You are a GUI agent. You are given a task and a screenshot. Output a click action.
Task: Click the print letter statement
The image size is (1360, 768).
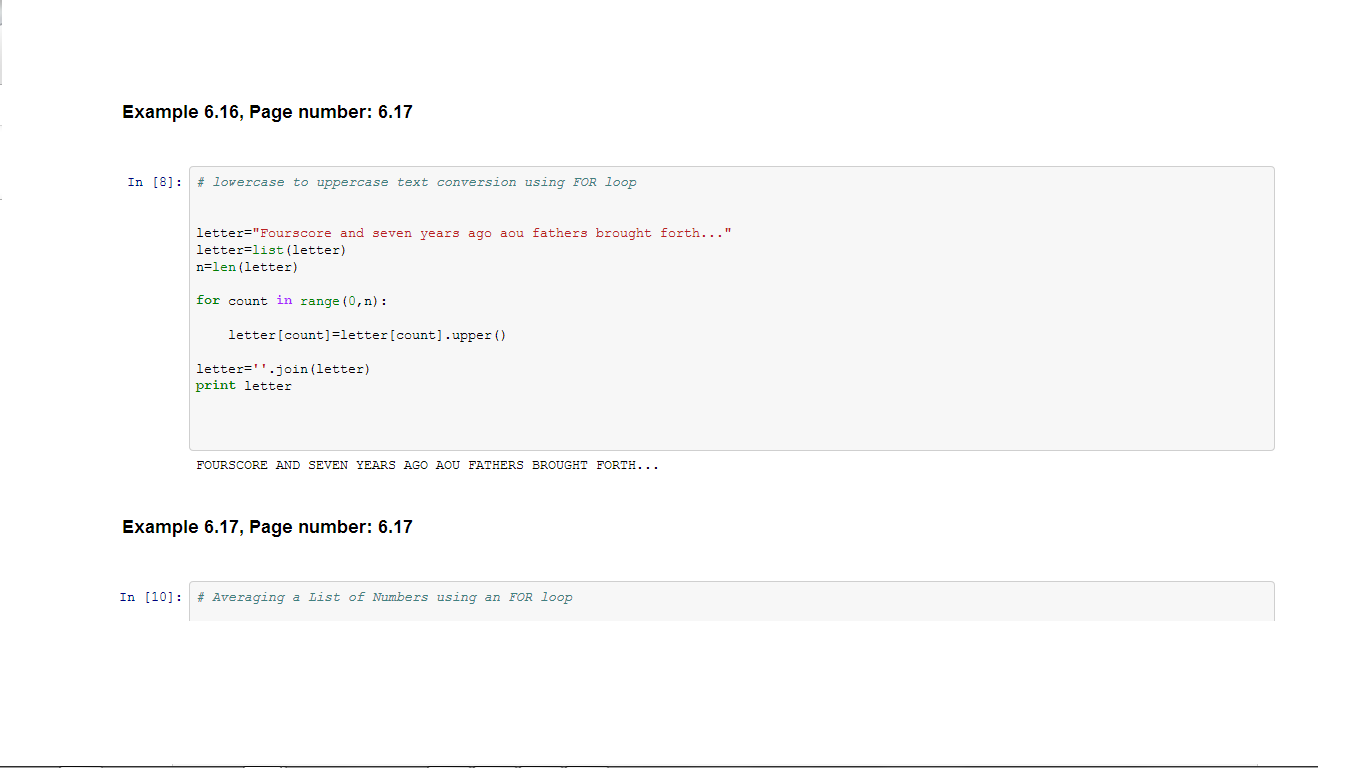244,386
